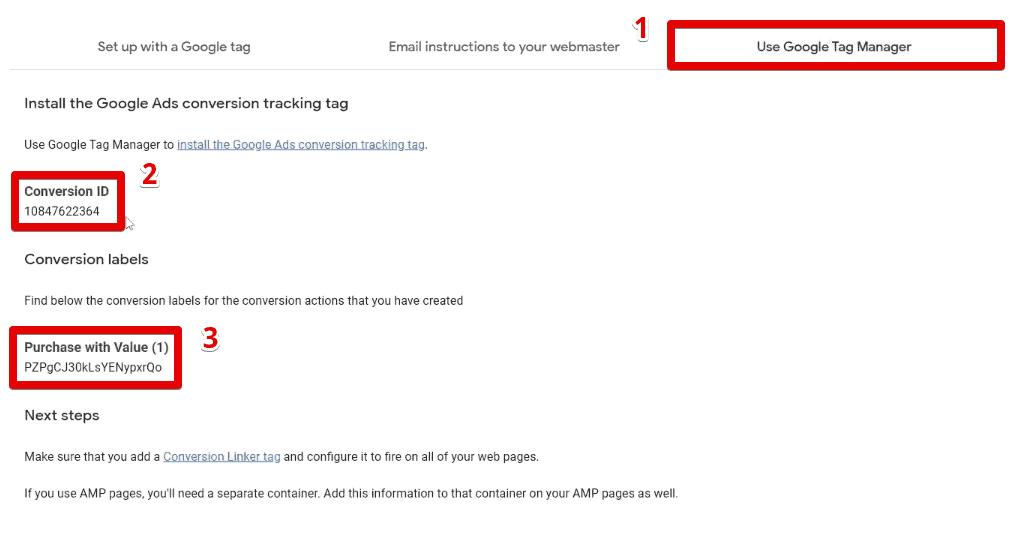The width and height of the screenshot is (1010, 540).
Task: Click the Find below the conversion labels sentence
Action: click(x=243, y=300)
